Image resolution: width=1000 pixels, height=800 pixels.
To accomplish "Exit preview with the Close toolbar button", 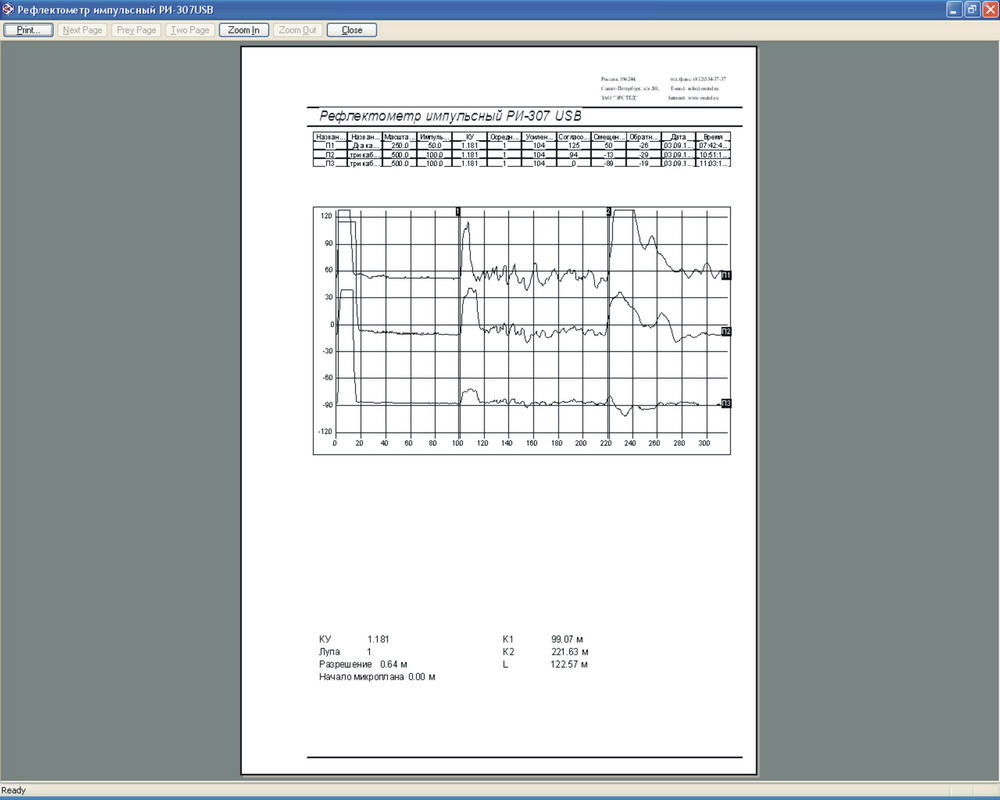I will pyautogui.click(x=351, y=30).
